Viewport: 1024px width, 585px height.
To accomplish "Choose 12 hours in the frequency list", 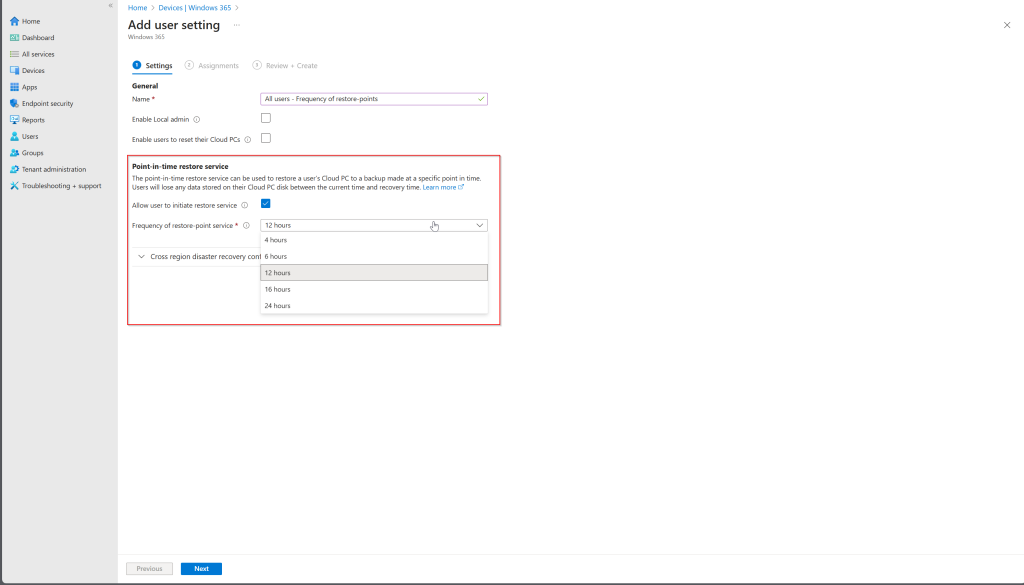I will point(374,273).
